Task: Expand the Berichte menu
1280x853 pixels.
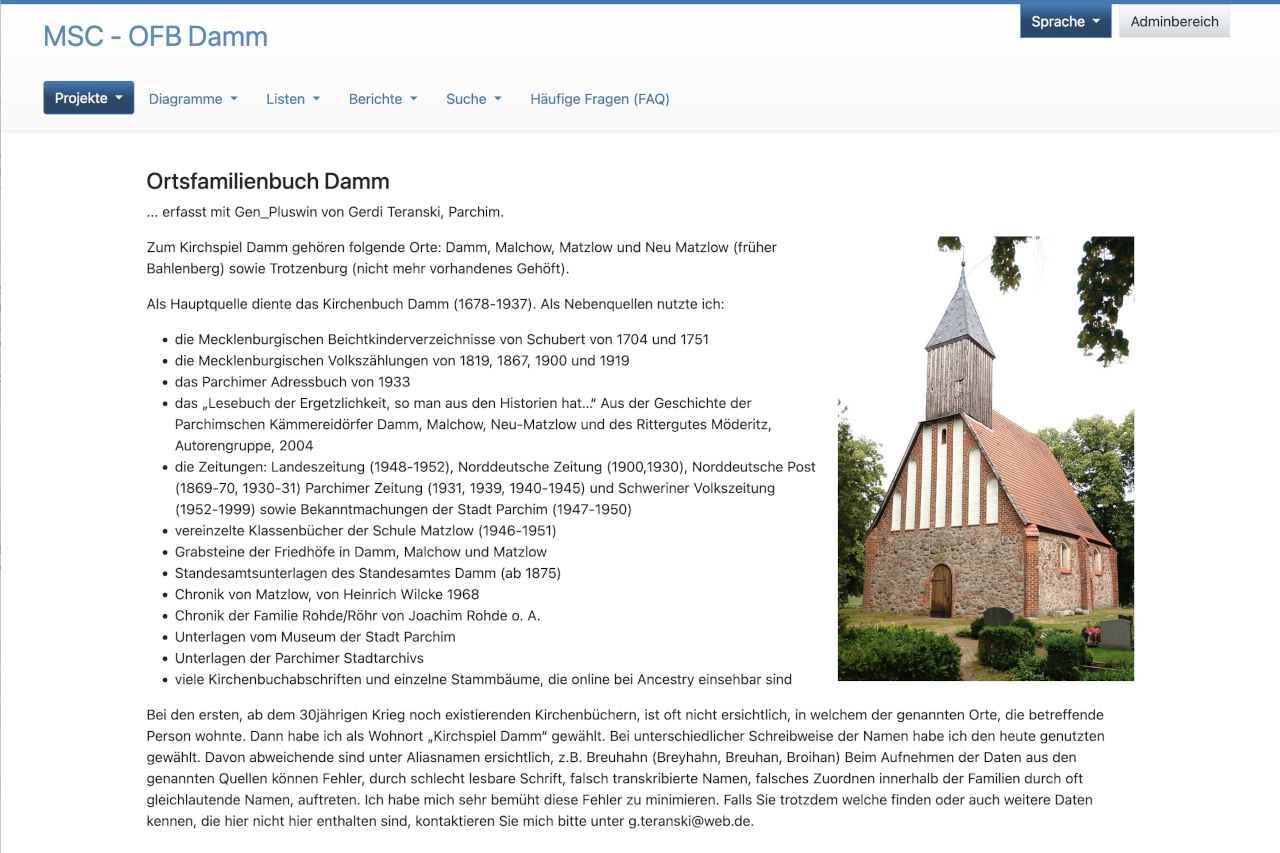Action: [382, 99]
